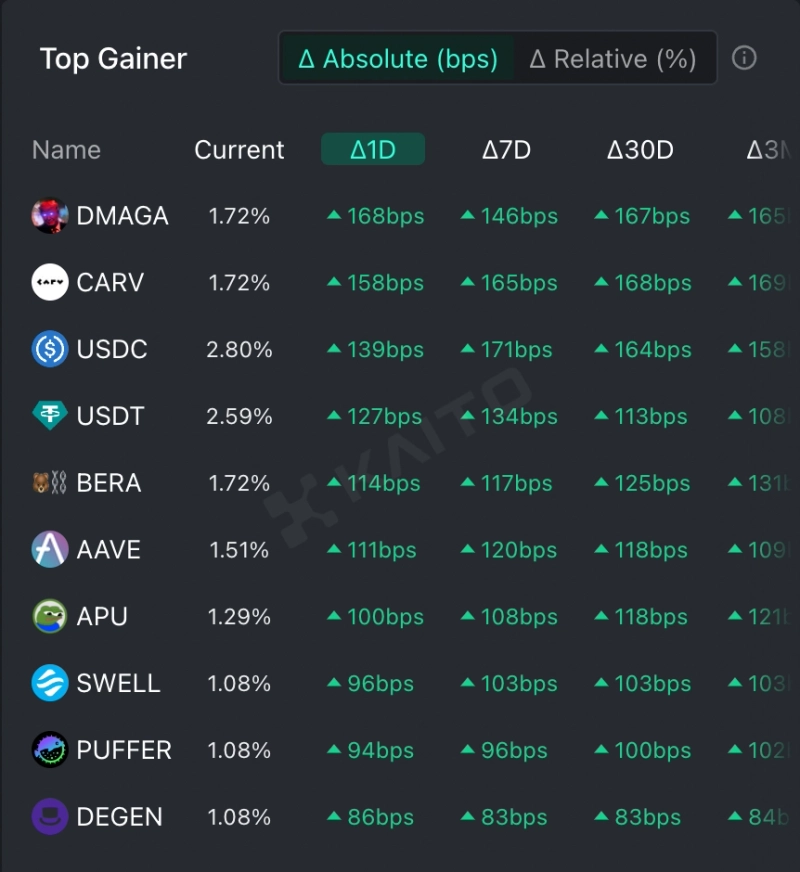Screen dimensions: 800x872
Task: Click the BERA bear chain icon
Action: (x=50, y=483)
